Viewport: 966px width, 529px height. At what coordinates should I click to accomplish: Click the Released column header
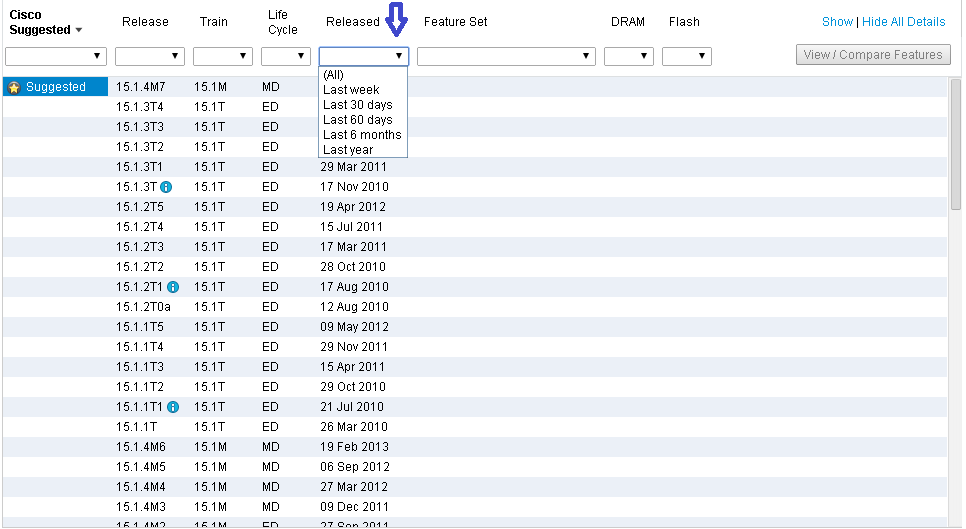353,22
